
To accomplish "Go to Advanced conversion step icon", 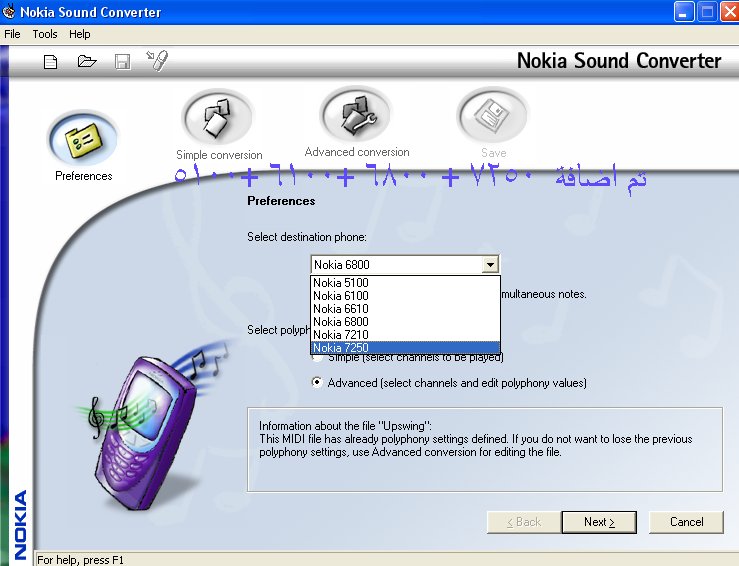I will point(356,115).
